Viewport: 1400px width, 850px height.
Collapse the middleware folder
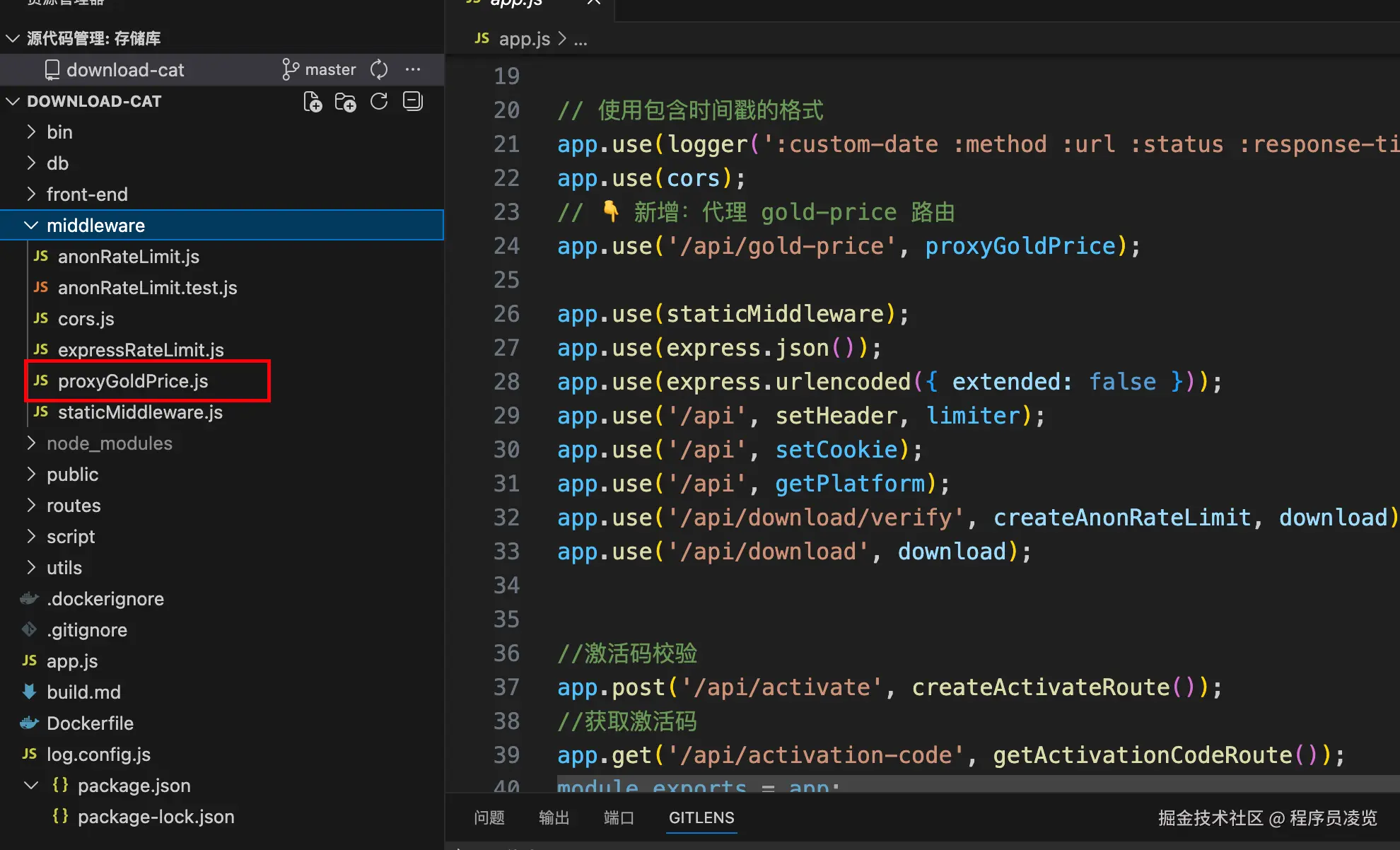[x=31, y=226]
